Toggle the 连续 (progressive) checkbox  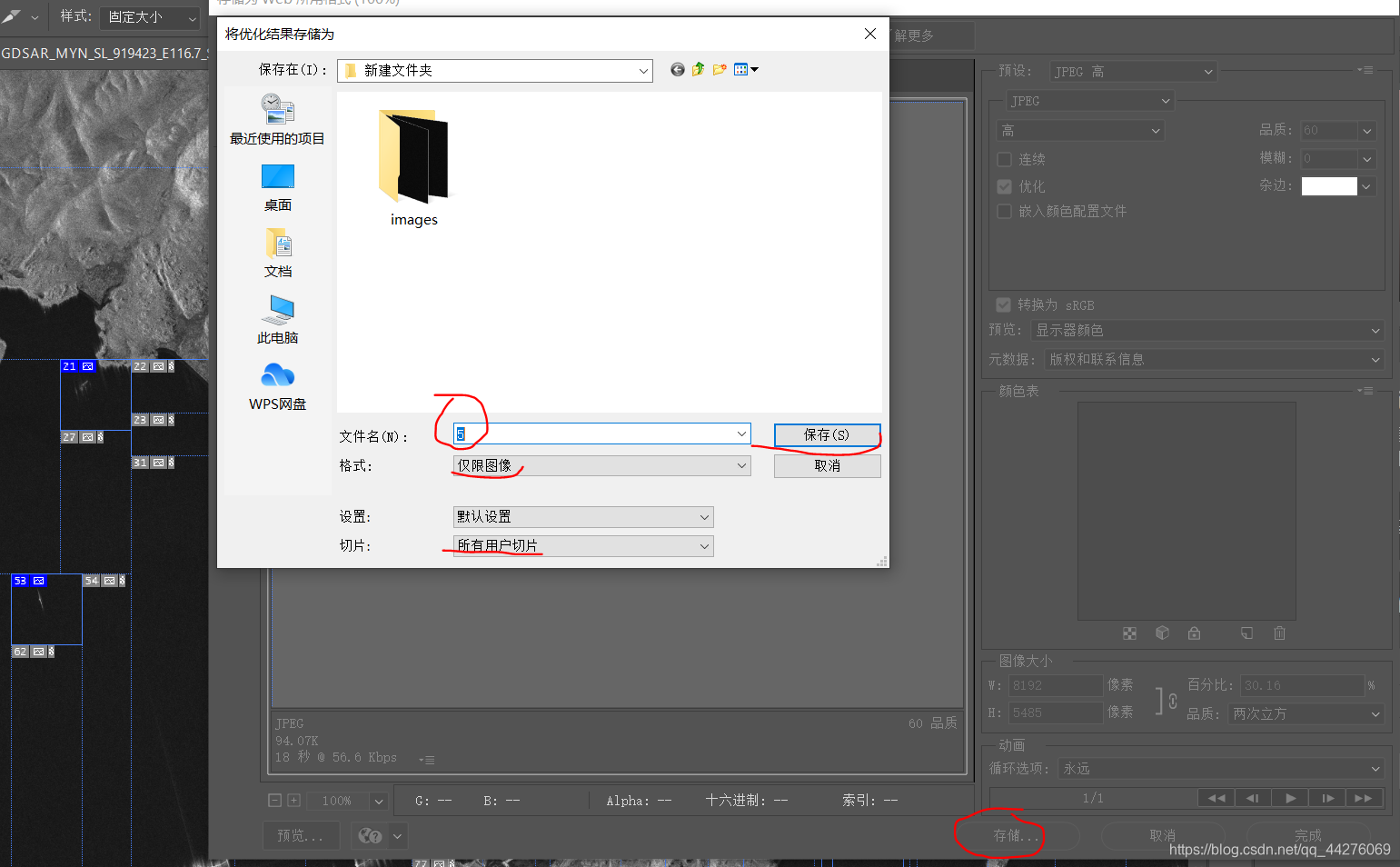(x=1004, y=159)
